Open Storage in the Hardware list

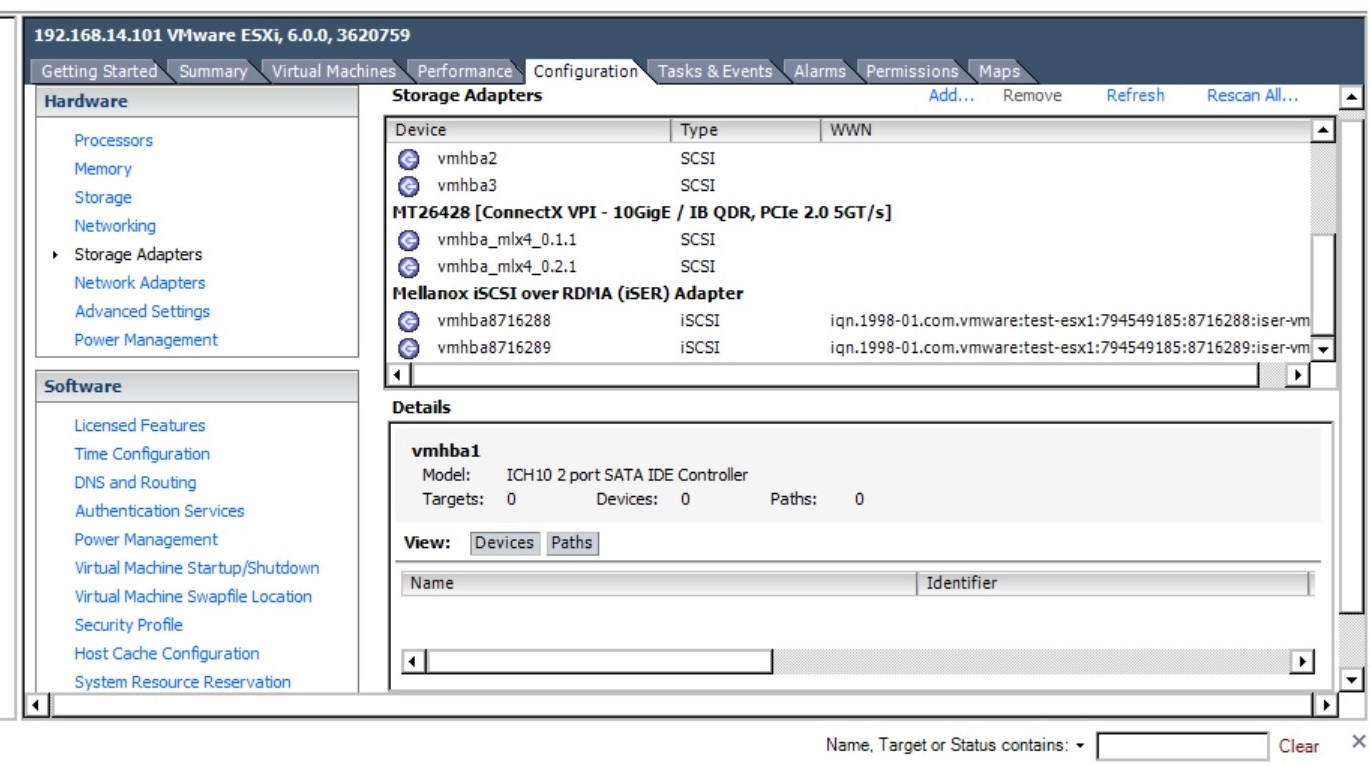click(103, 198)
